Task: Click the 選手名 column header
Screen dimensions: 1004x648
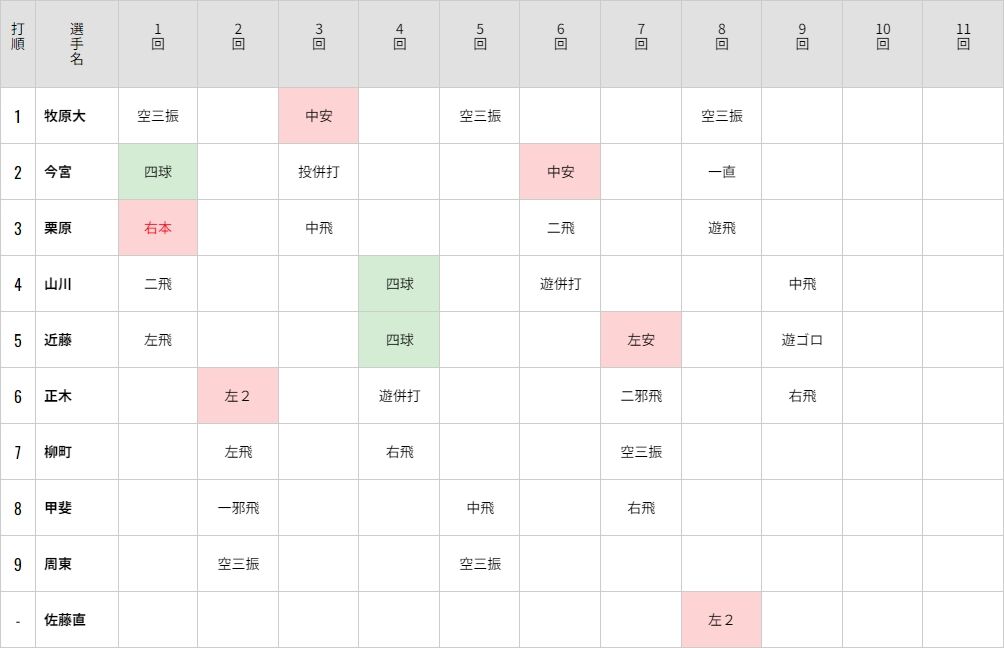Action: tap(77, 44)
